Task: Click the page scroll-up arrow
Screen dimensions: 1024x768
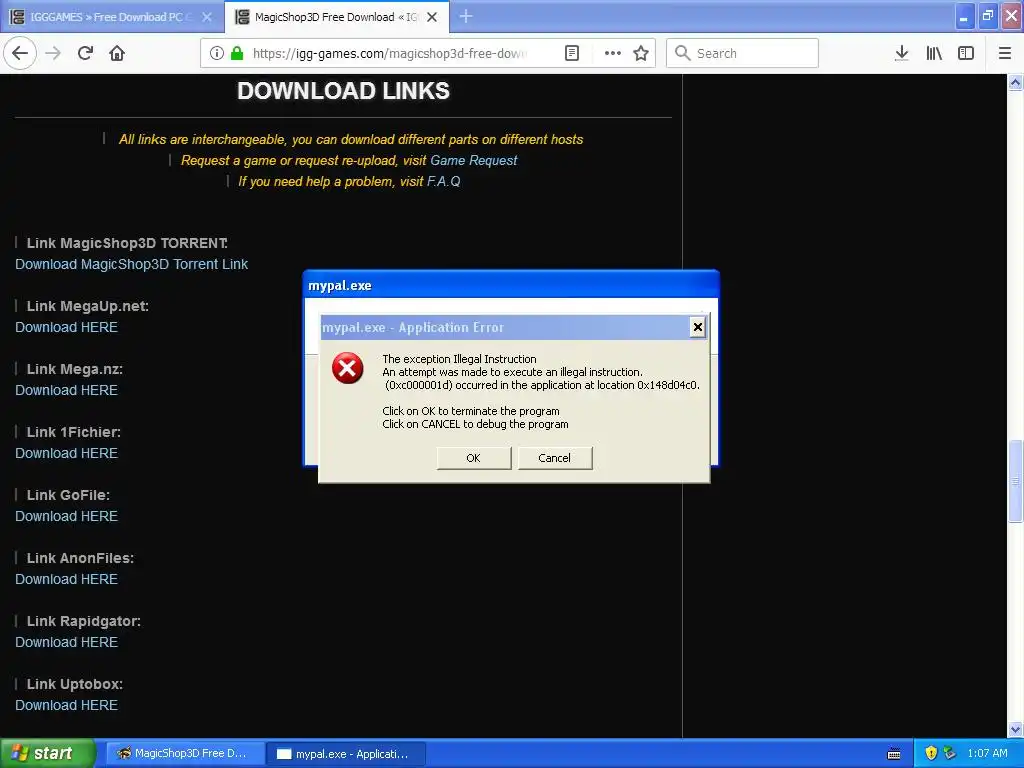Action: tap(1015, 82)
